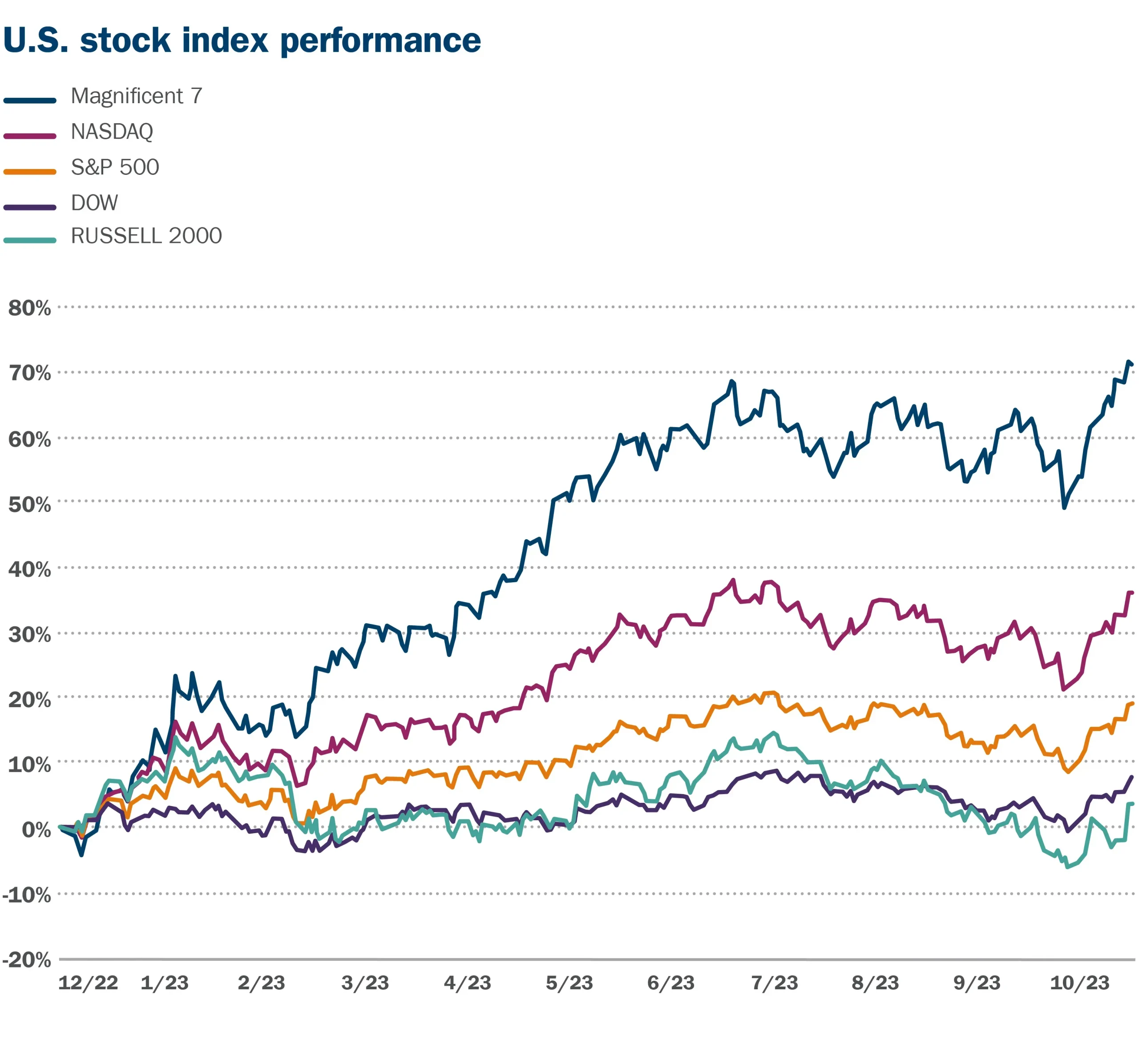This screenshot has height=1064, width=1139.
Task: Click the 3/23 x-axis date label
Action: click(366, 983)
